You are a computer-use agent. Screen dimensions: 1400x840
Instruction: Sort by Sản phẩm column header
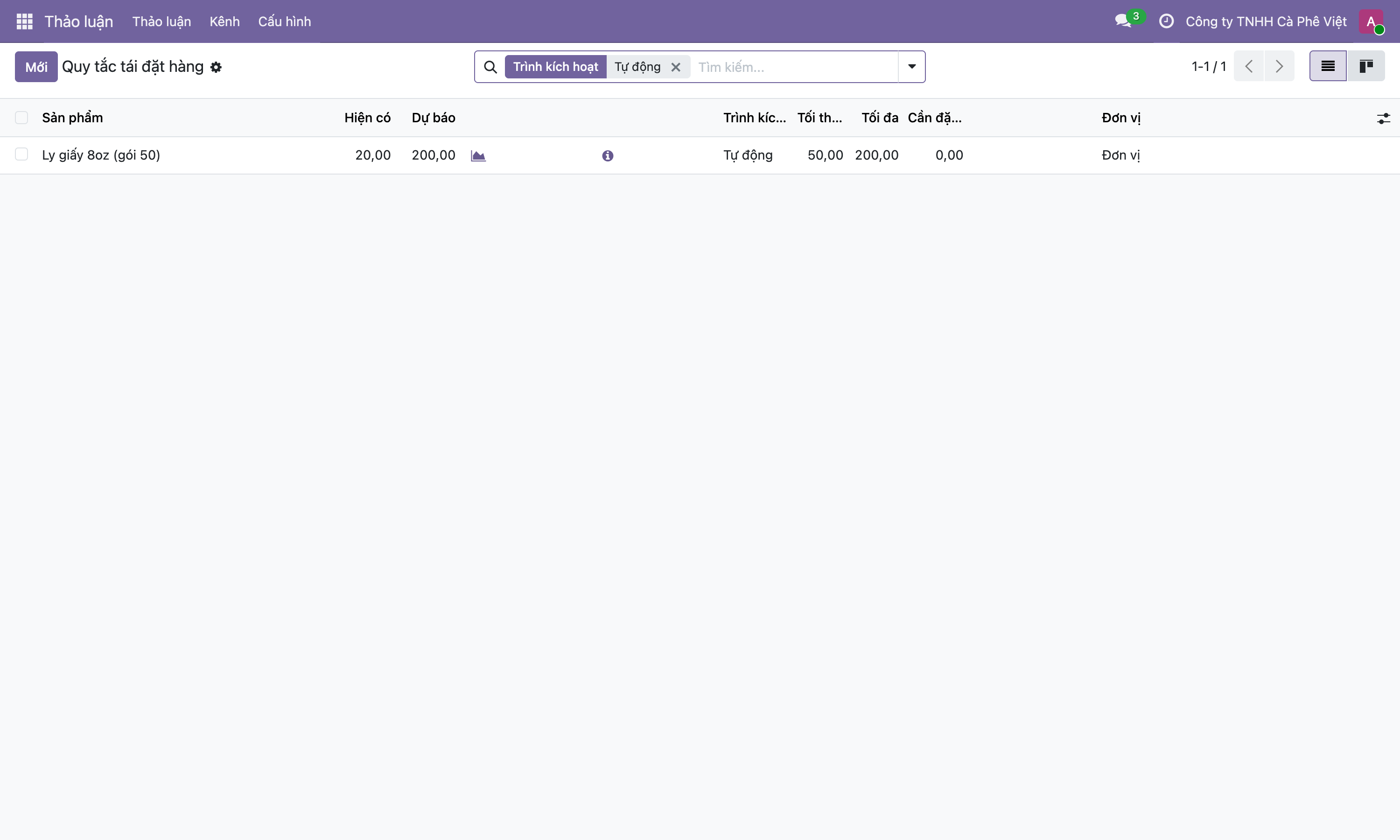(72, 118)
